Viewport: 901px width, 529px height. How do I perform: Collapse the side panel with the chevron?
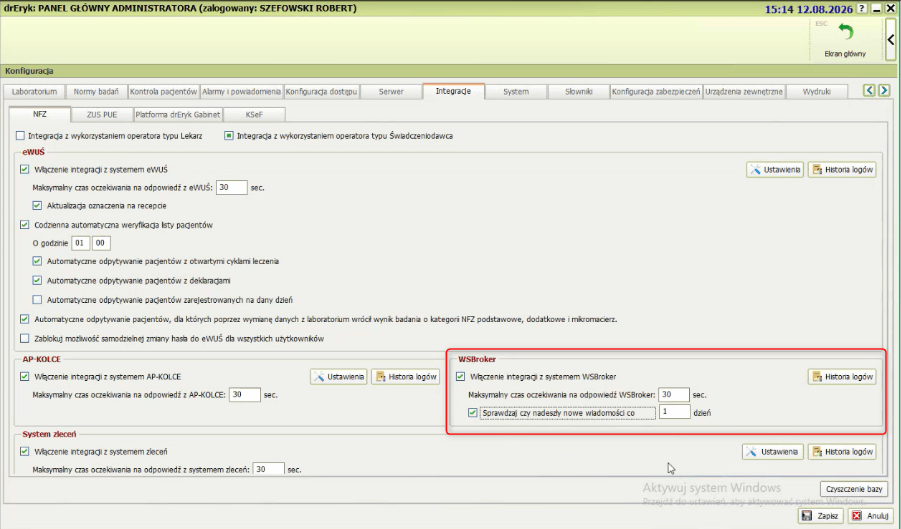(x=891, y=40)
